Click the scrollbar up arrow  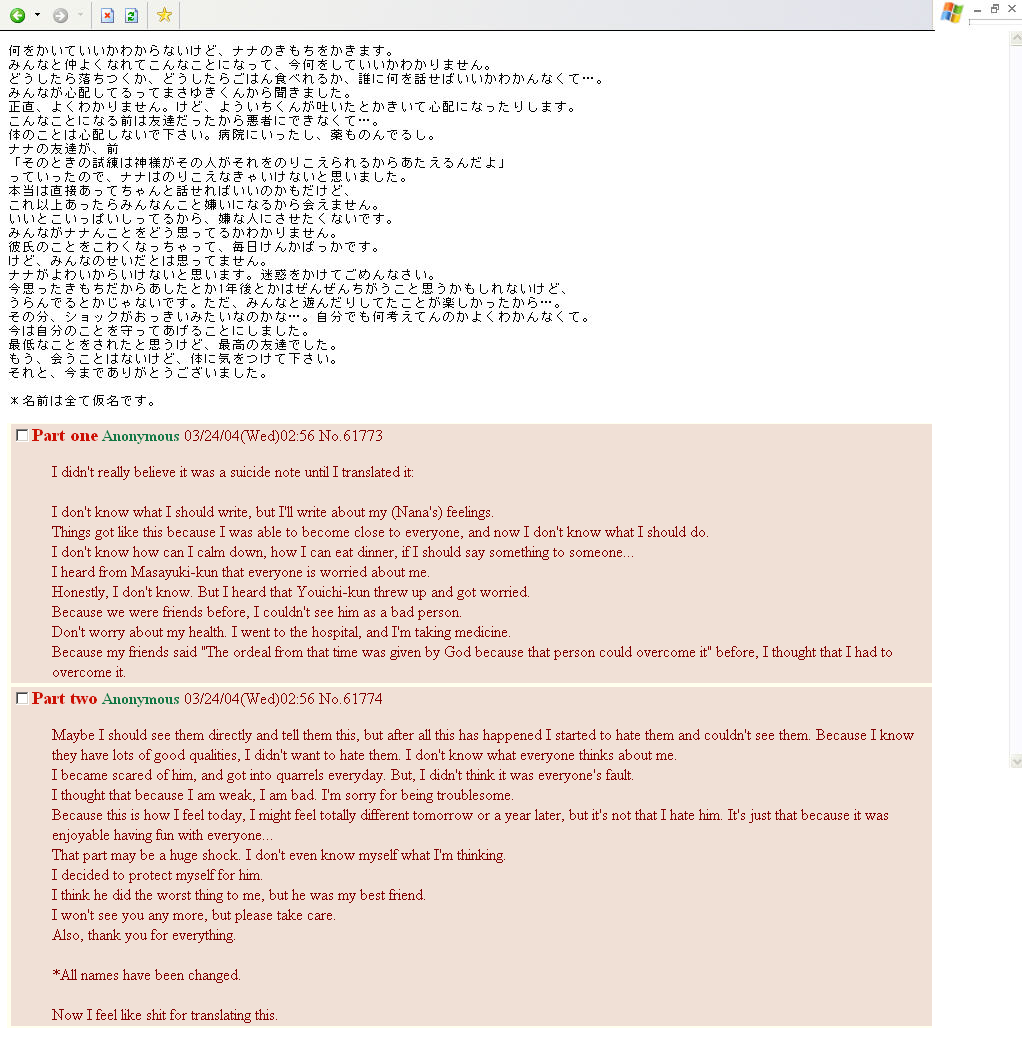point(1016,38)
